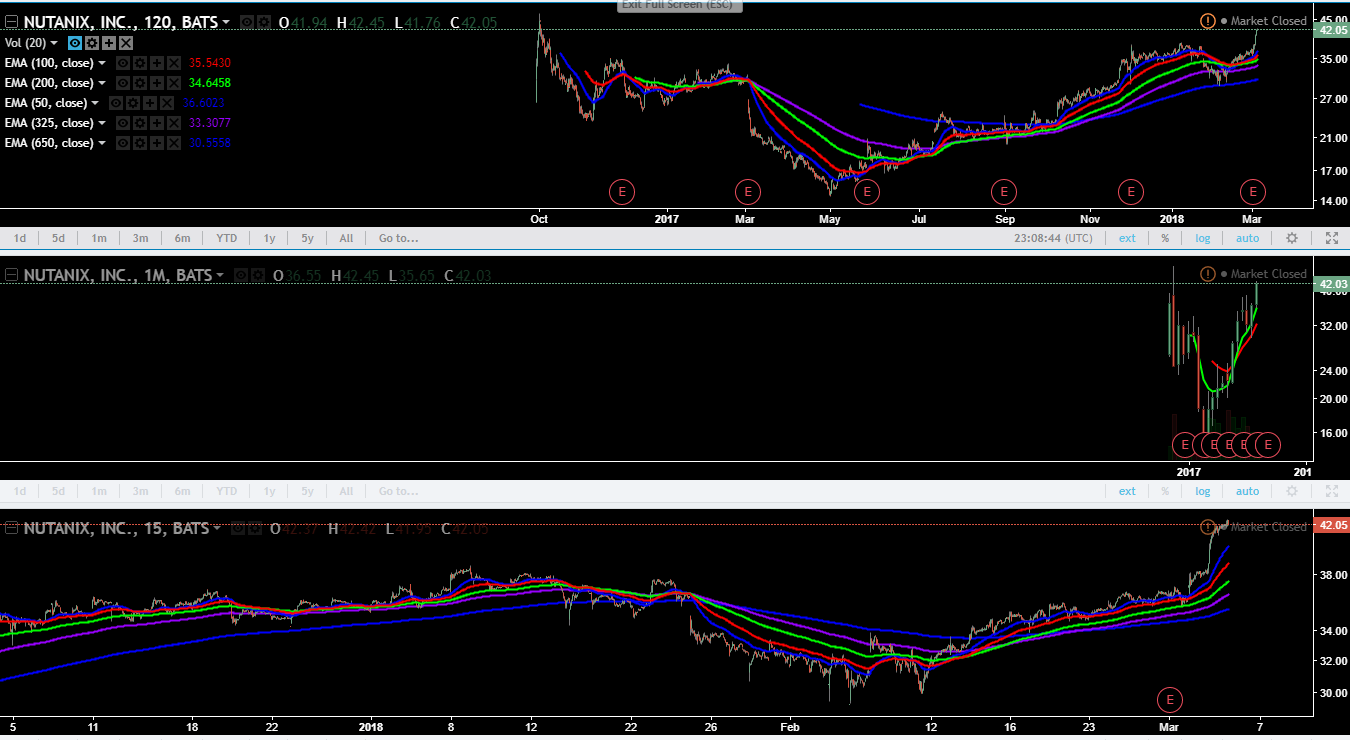The height and width of the screenshot is (740, 1350).
Task: Open settings gear for Vol (20) indicator
Action: [92, 43]
